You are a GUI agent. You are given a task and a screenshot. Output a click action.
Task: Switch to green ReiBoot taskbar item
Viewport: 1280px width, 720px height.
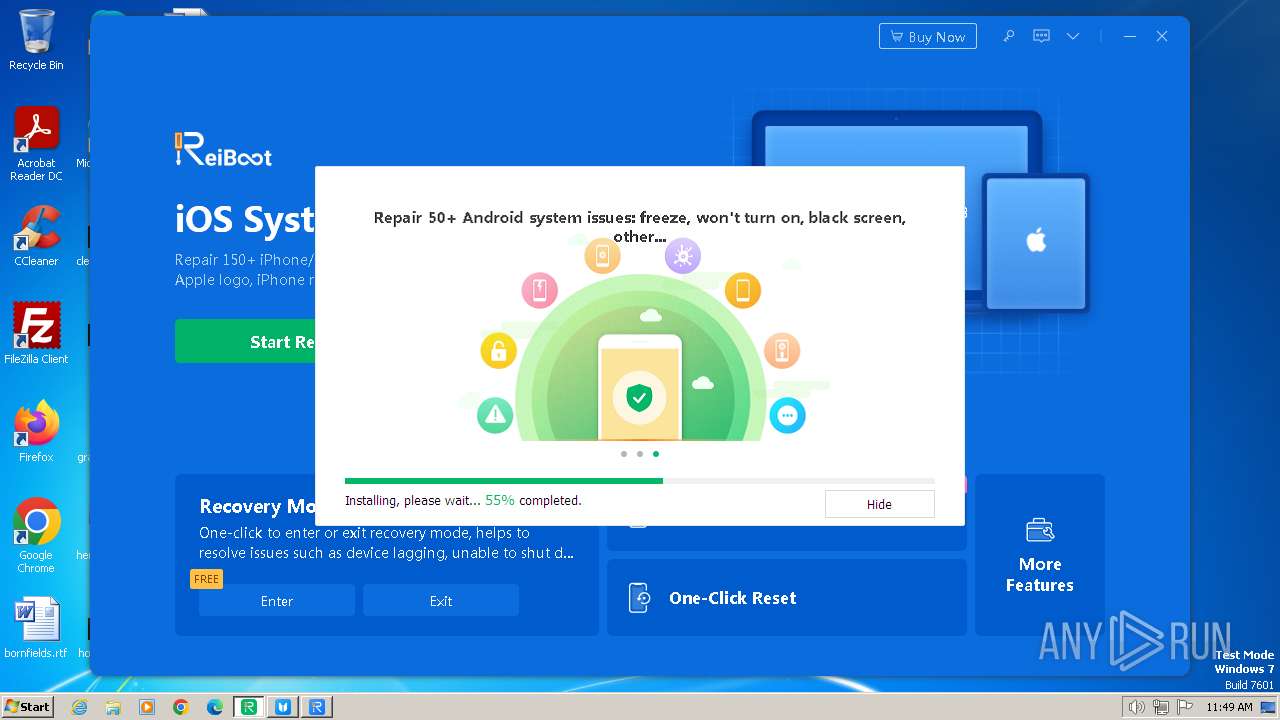249,707
